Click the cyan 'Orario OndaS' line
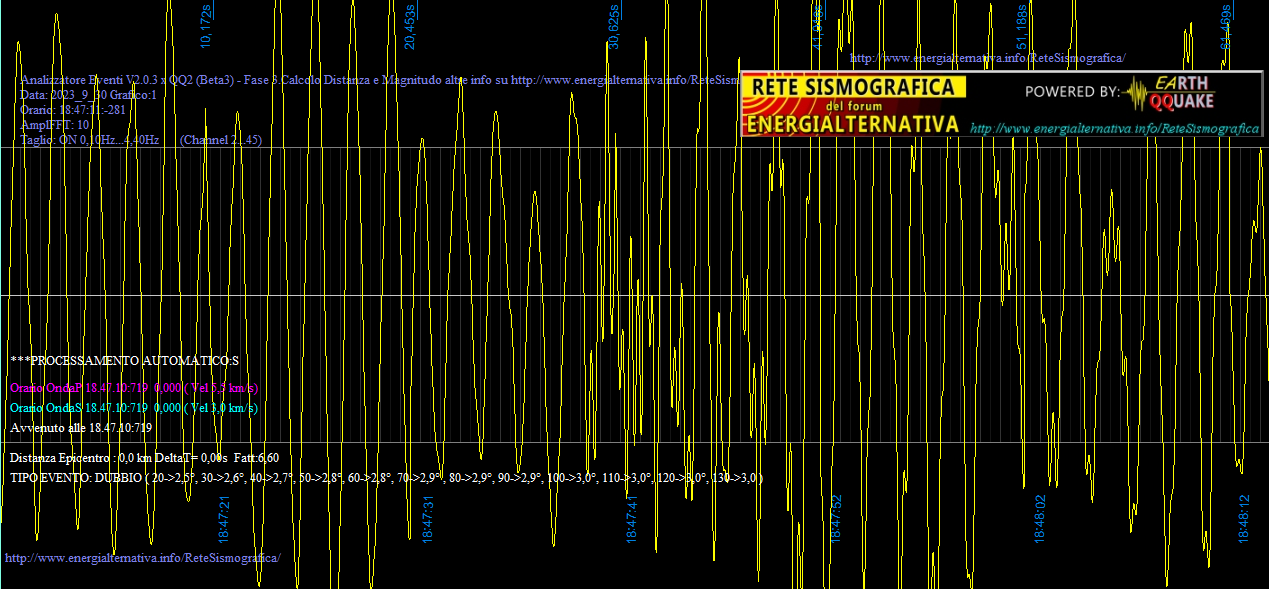The image size is (1269, 589). click(134, 408)
